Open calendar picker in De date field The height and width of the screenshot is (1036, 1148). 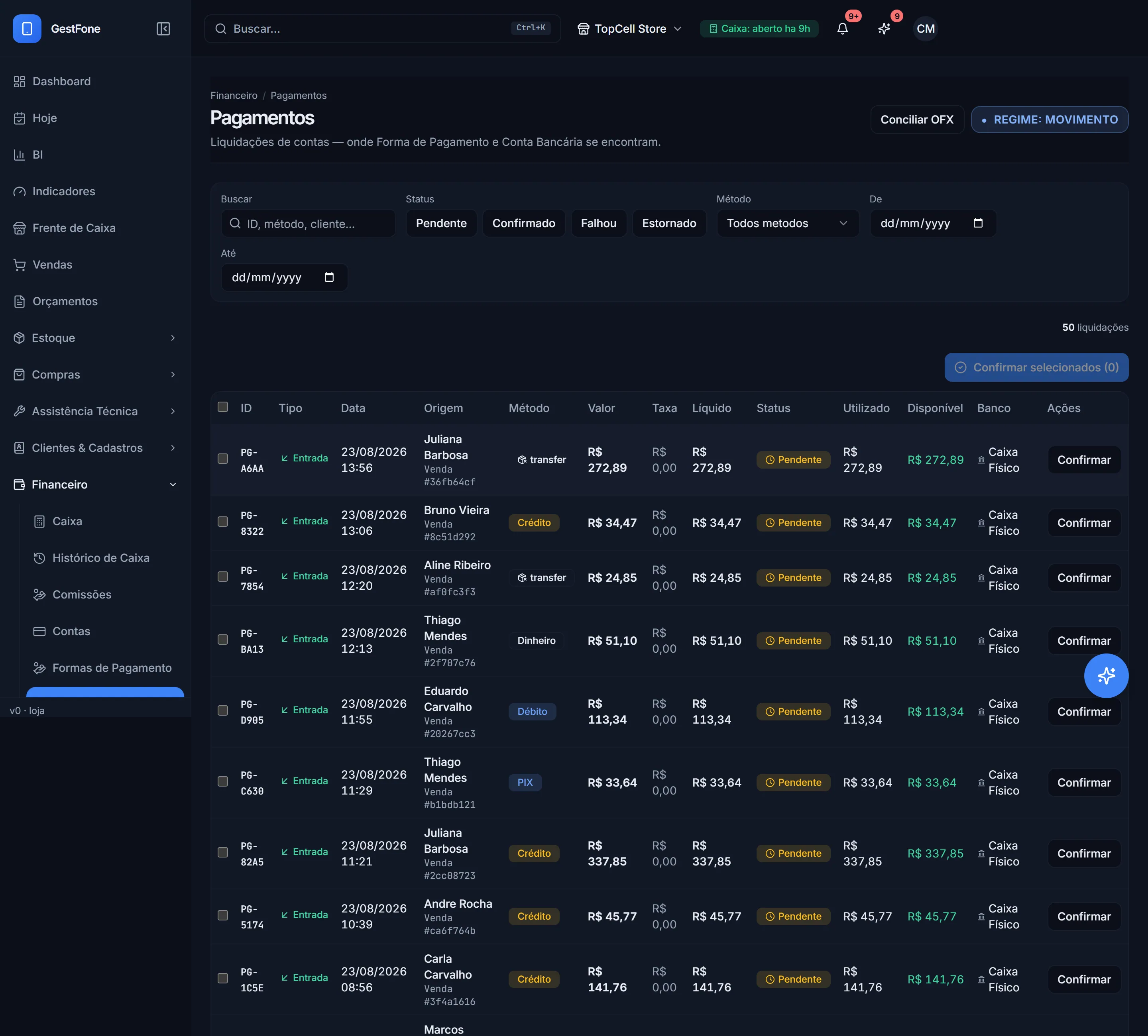click(978, 223)
